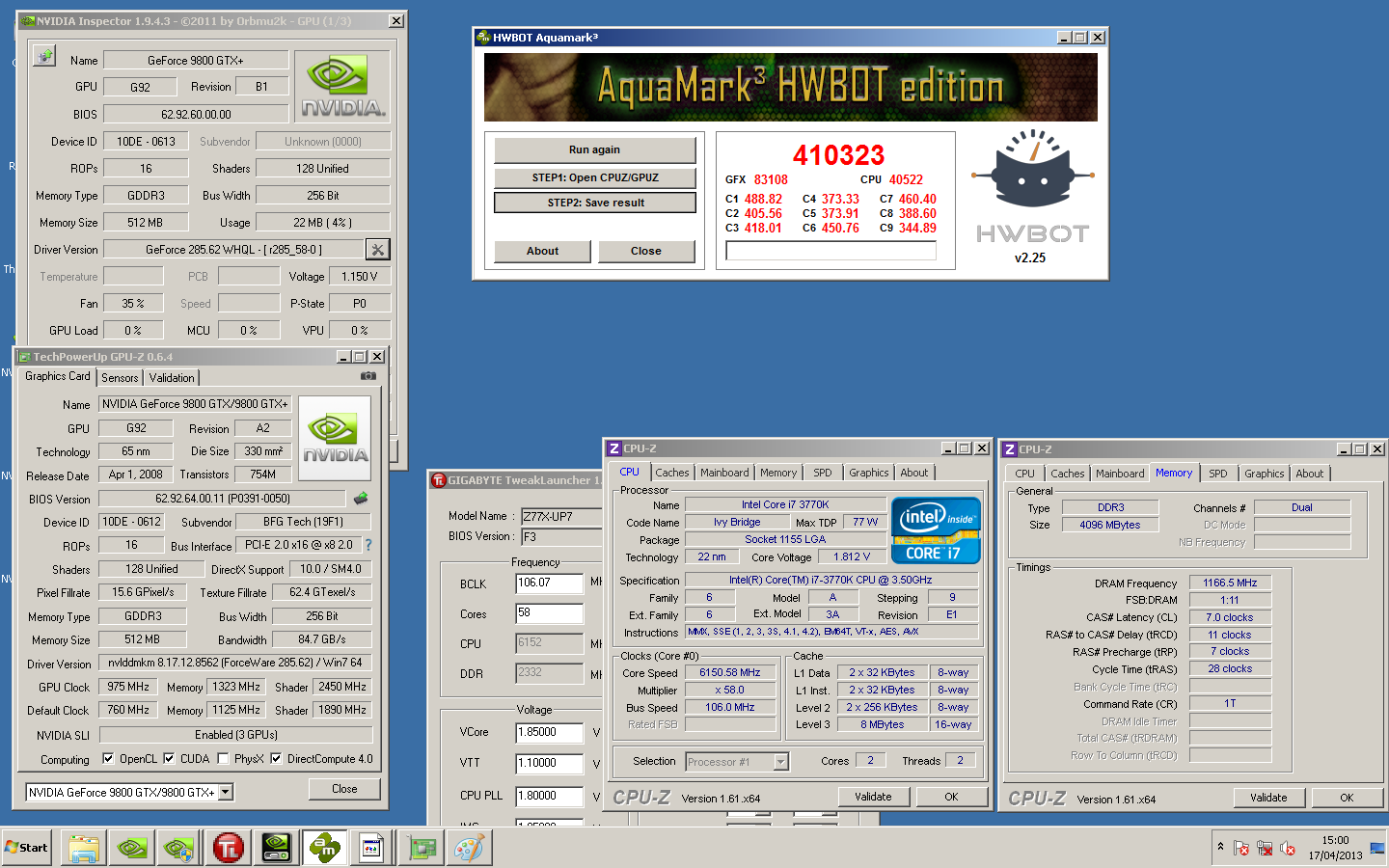The height and width of the screenshot is (868, 1389).
Task: Click the NVIDIA Inspector refresh icon beside Name
Action: (44, 56)
